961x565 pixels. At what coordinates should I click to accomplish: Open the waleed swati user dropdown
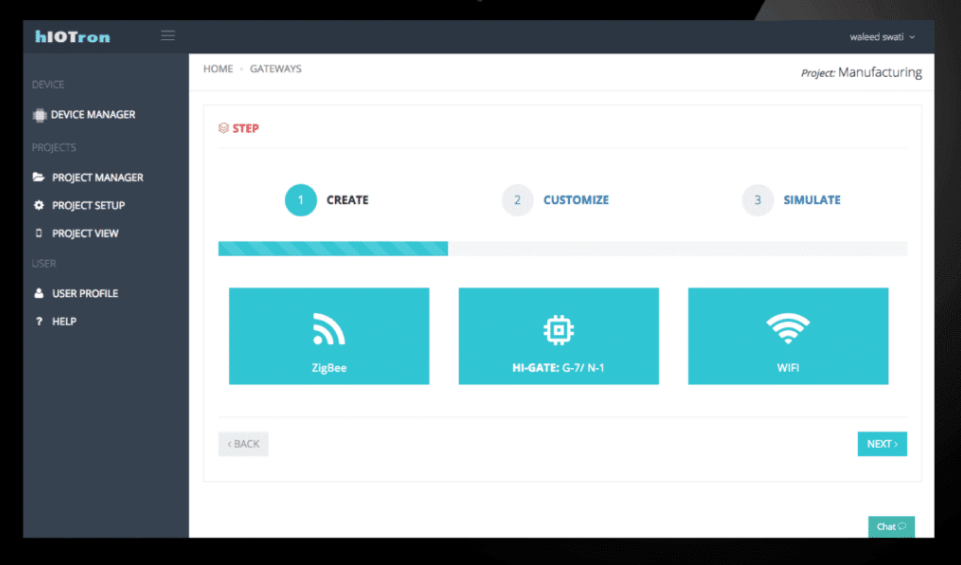pyautogui.click(x=882, y=37)
